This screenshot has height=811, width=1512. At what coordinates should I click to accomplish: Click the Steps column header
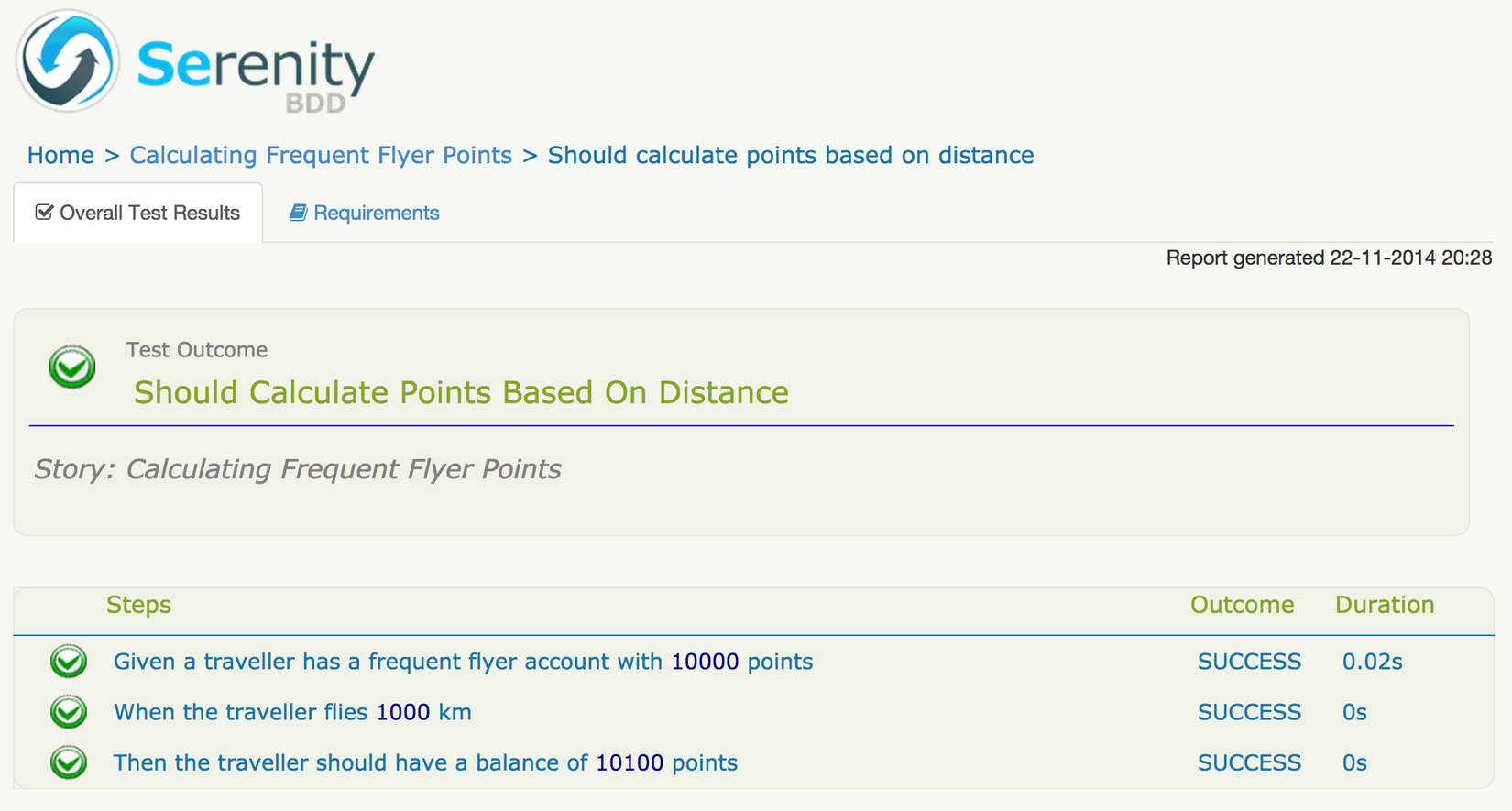coord(138,605)
